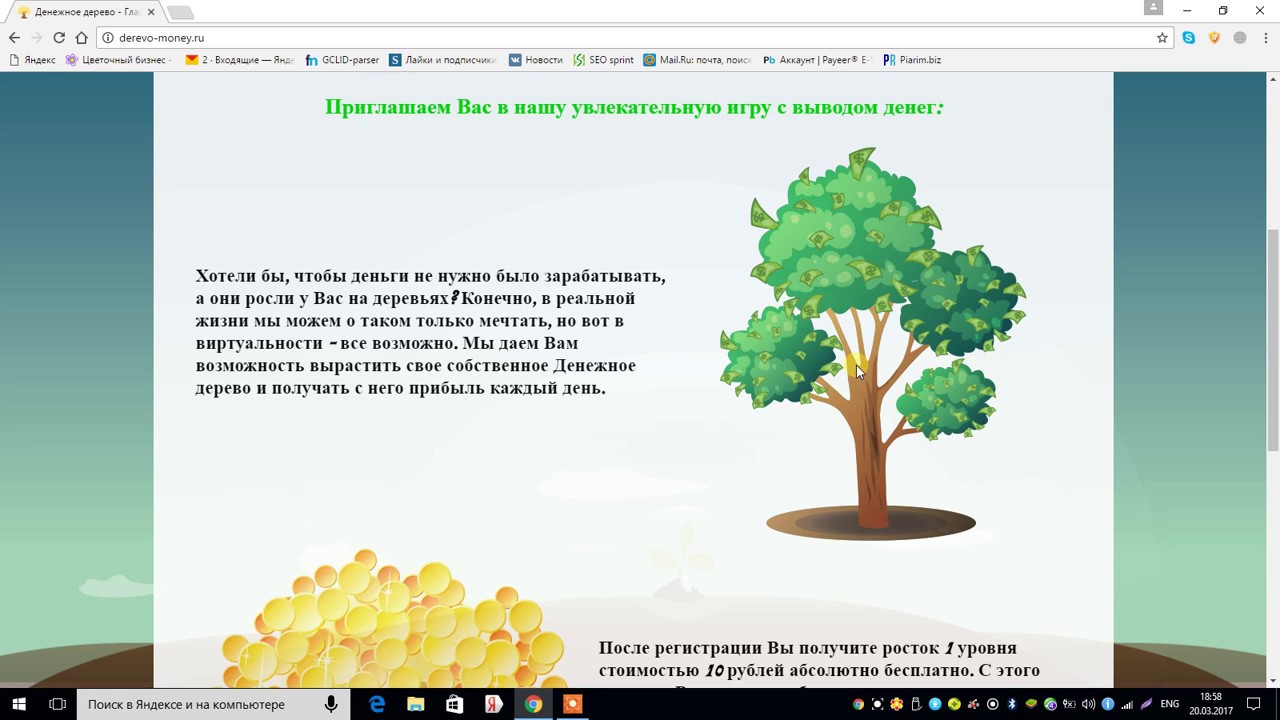The image size is (1280, 720).
Task: Launch Microsoft Edge from taskbar
Action: 377,704
